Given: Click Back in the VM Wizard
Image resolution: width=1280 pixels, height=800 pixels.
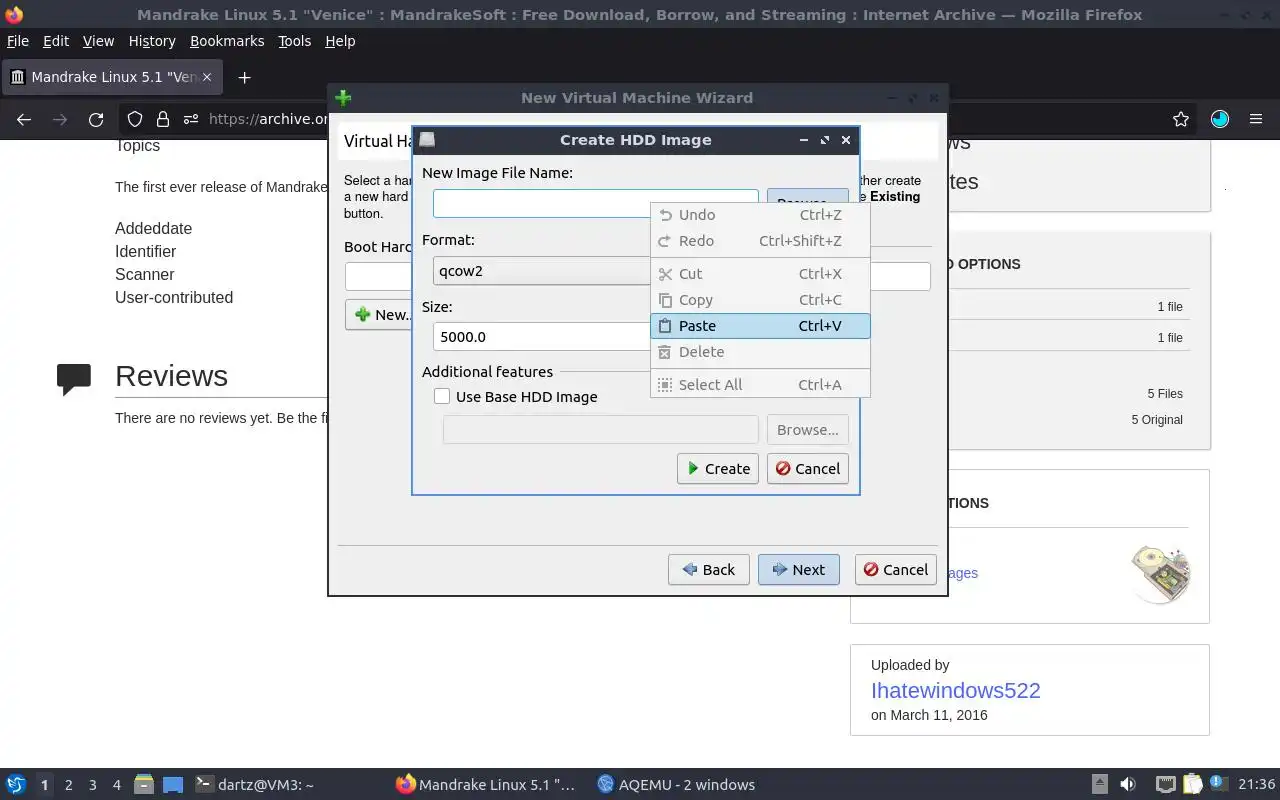Looking at the screenshot, I should [708, 570].
